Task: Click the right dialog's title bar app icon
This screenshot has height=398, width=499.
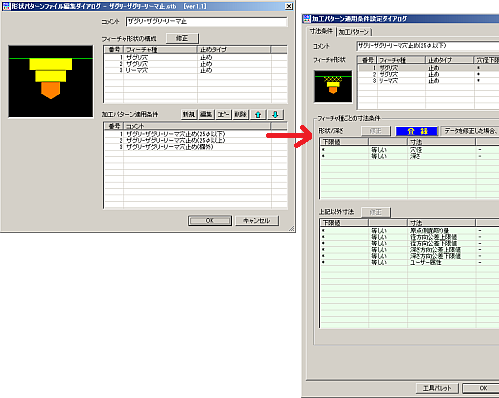Action: click(x=307, y=19)
